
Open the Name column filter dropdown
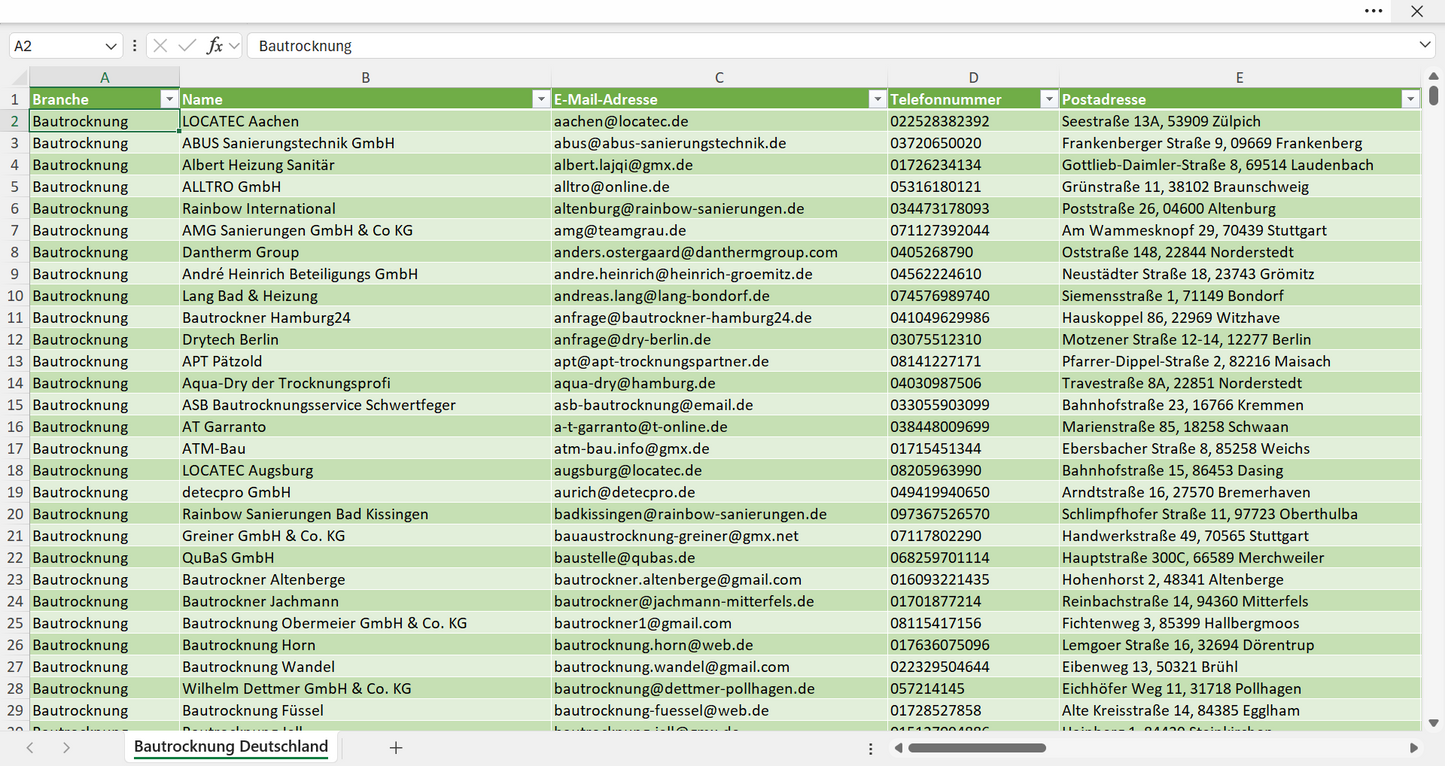click(x=541, y=99)
